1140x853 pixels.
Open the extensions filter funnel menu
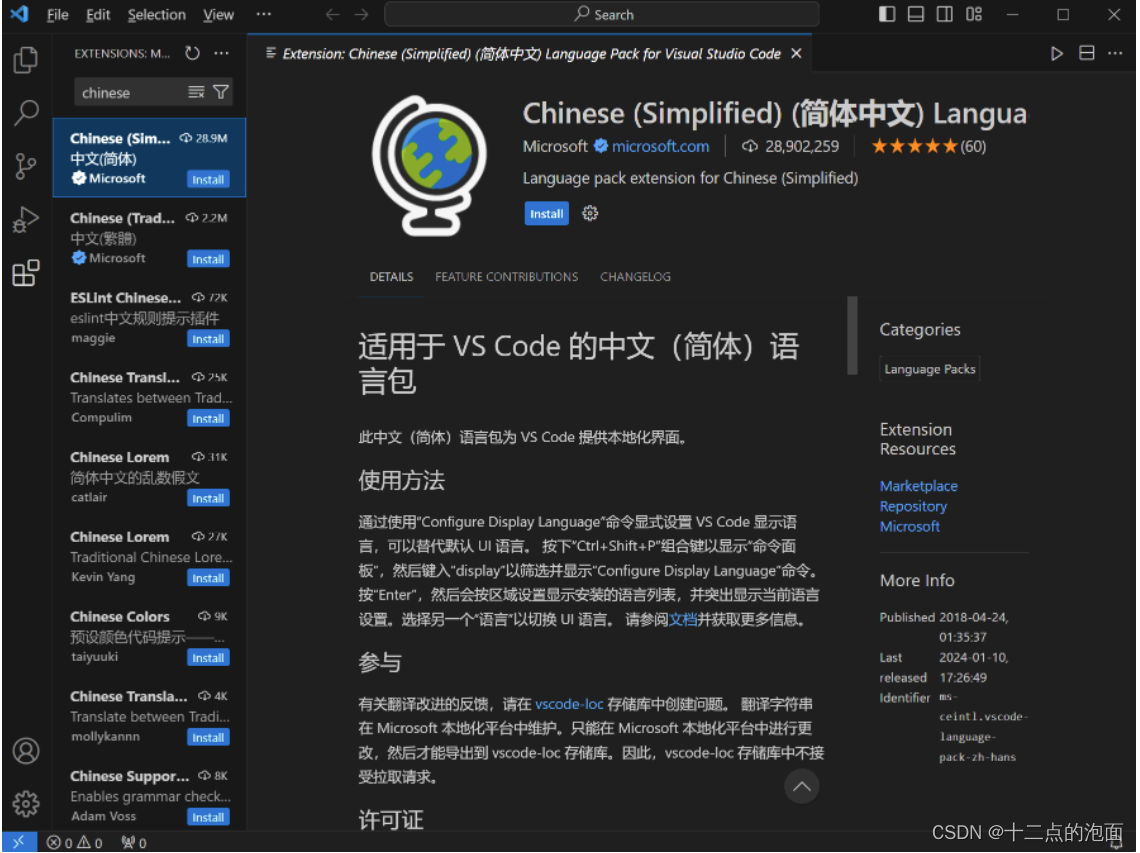(x=221, y=92)
